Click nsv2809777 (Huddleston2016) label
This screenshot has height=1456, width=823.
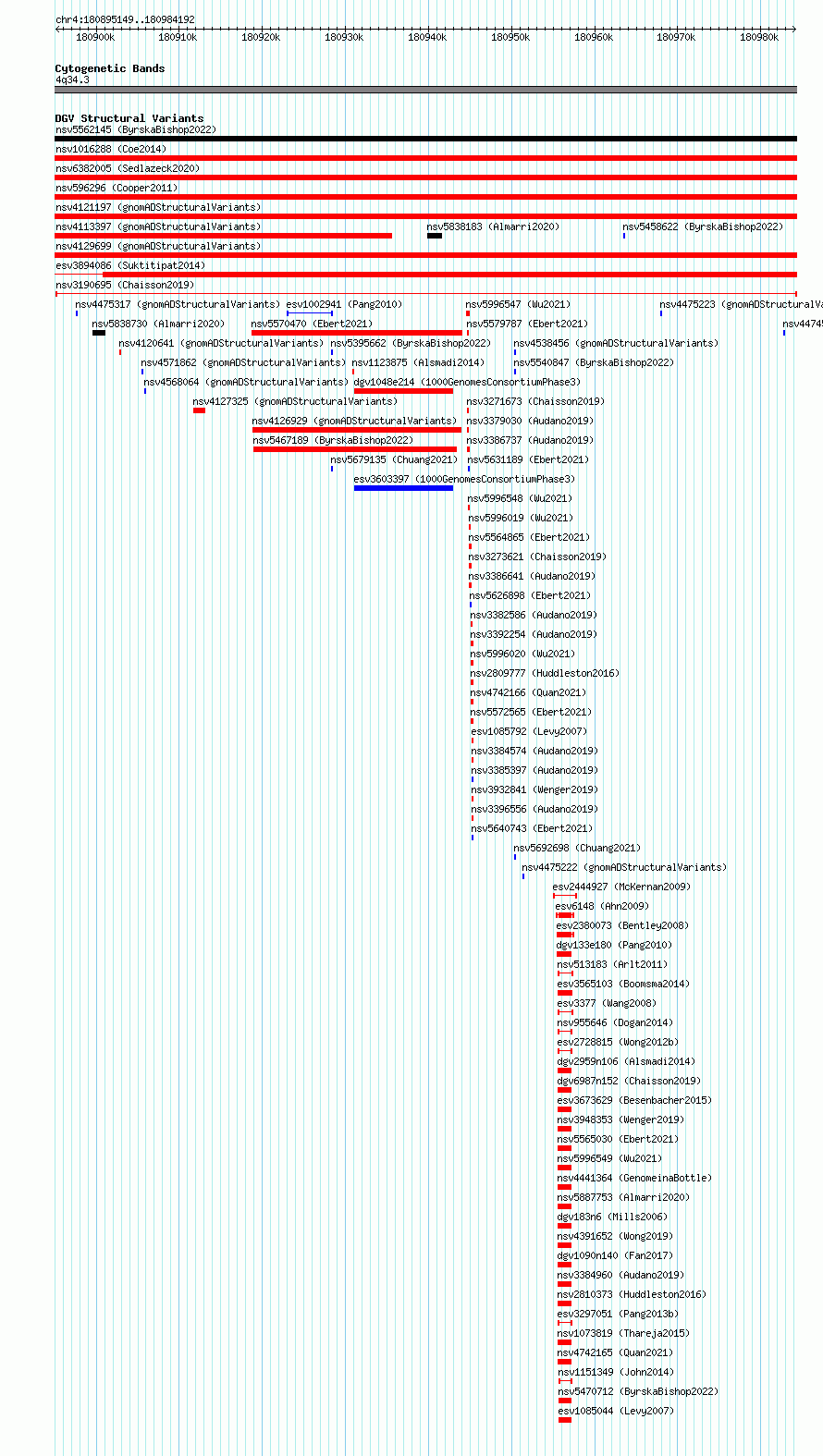click(545, 674)
